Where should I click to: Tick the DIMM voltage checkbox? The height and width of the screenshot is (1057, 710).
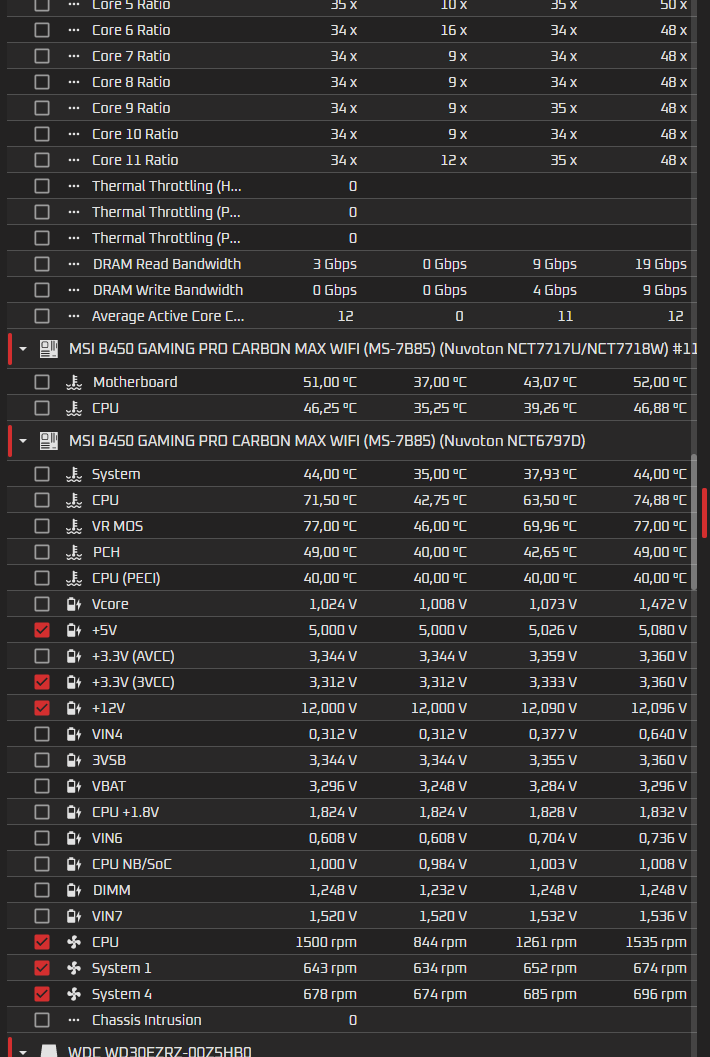[42, 890]
